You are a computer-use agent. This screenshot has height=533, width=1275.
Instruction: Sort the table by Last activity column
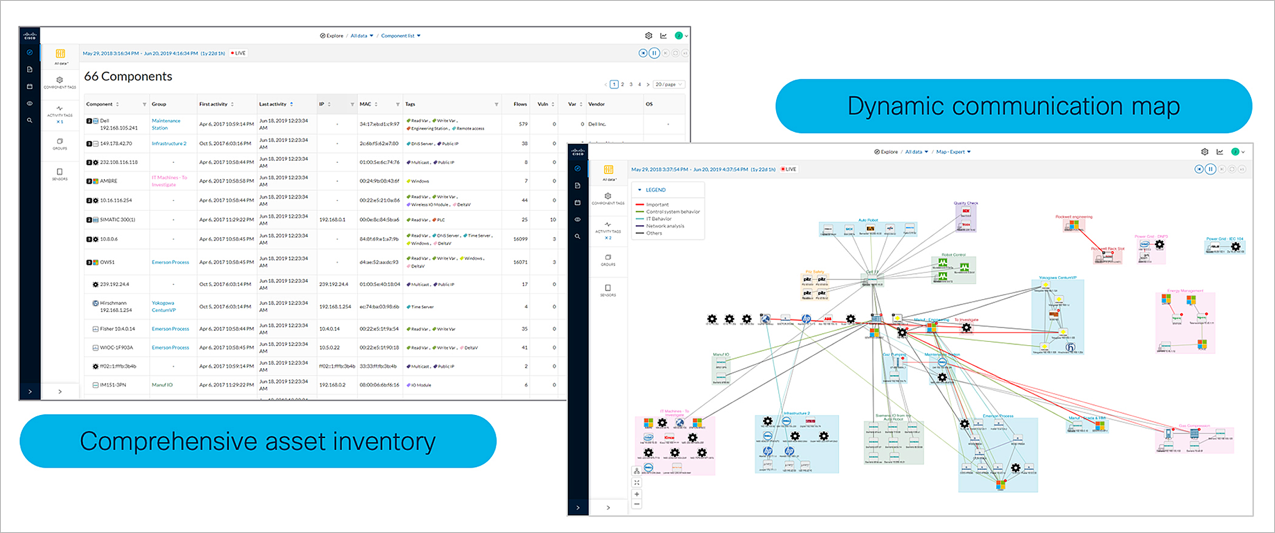tap(274, 104)
